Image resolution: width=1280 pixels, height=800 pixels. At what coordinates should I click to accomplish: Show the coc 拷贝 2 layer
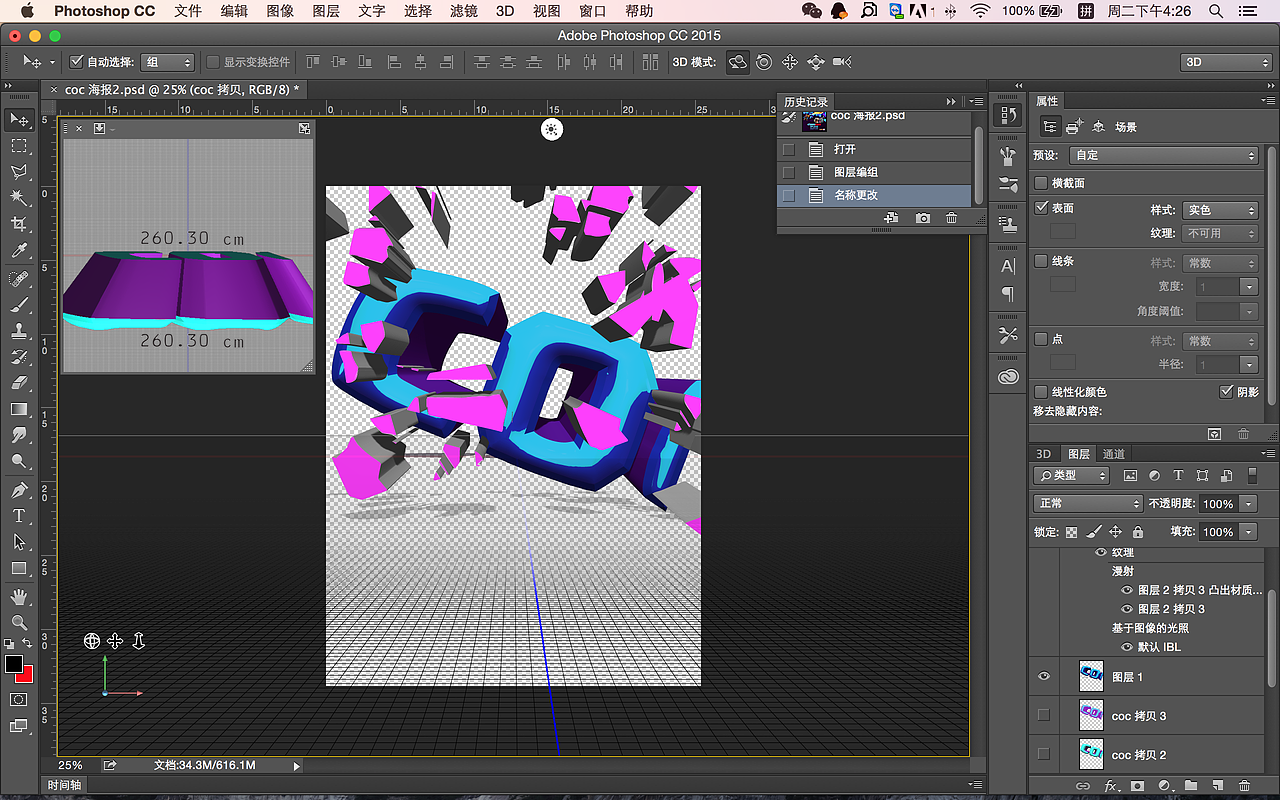tap(1044, 754)
